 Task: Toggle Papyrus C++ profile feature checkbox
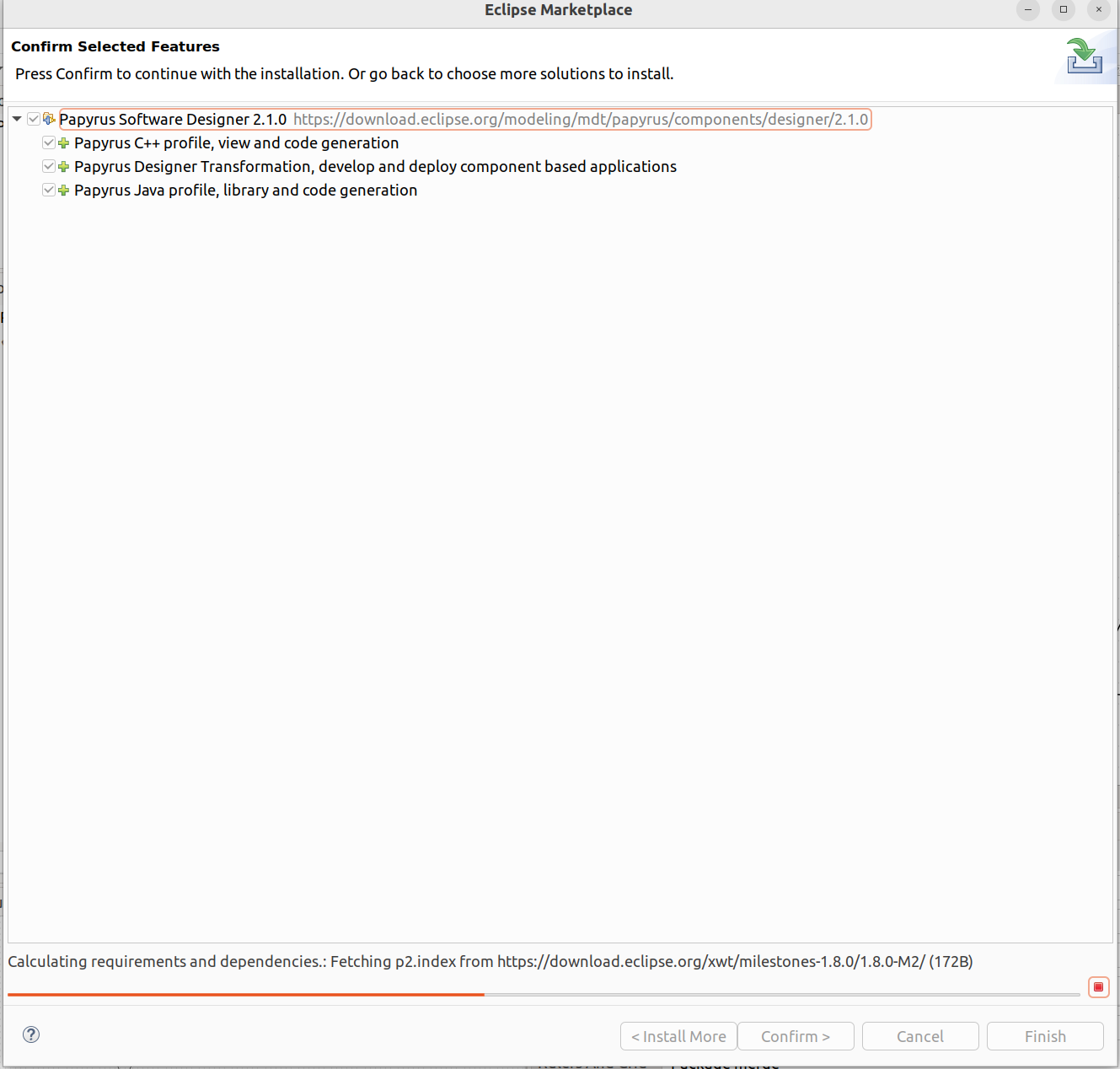click(49, 142)
